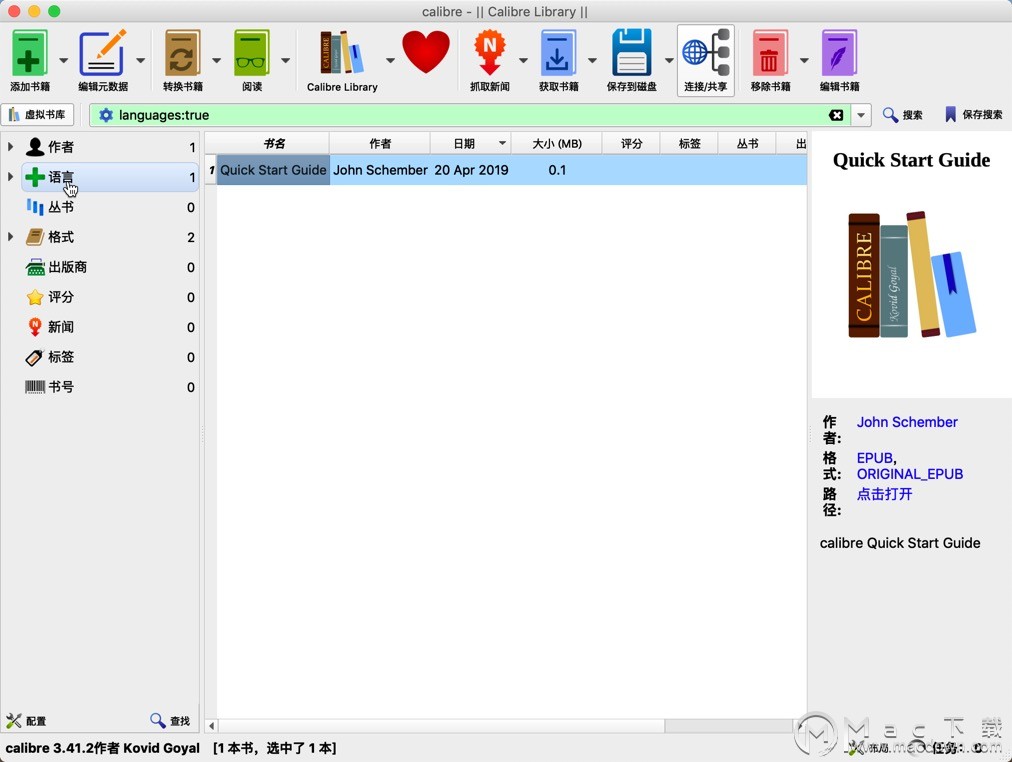
Task: Click the Add books icon
Action: pos(30,54)
